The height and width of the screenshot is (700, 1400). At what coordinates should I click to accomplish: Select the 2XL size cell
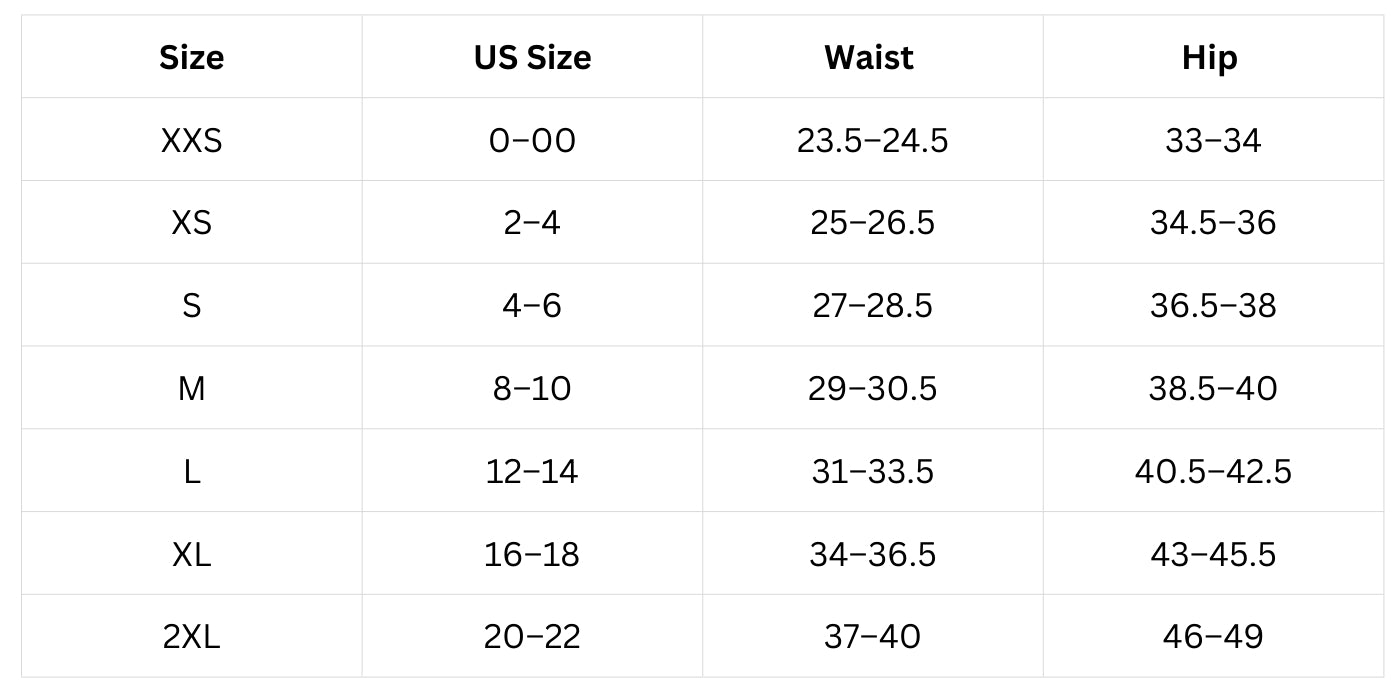(x=192, y=636)
